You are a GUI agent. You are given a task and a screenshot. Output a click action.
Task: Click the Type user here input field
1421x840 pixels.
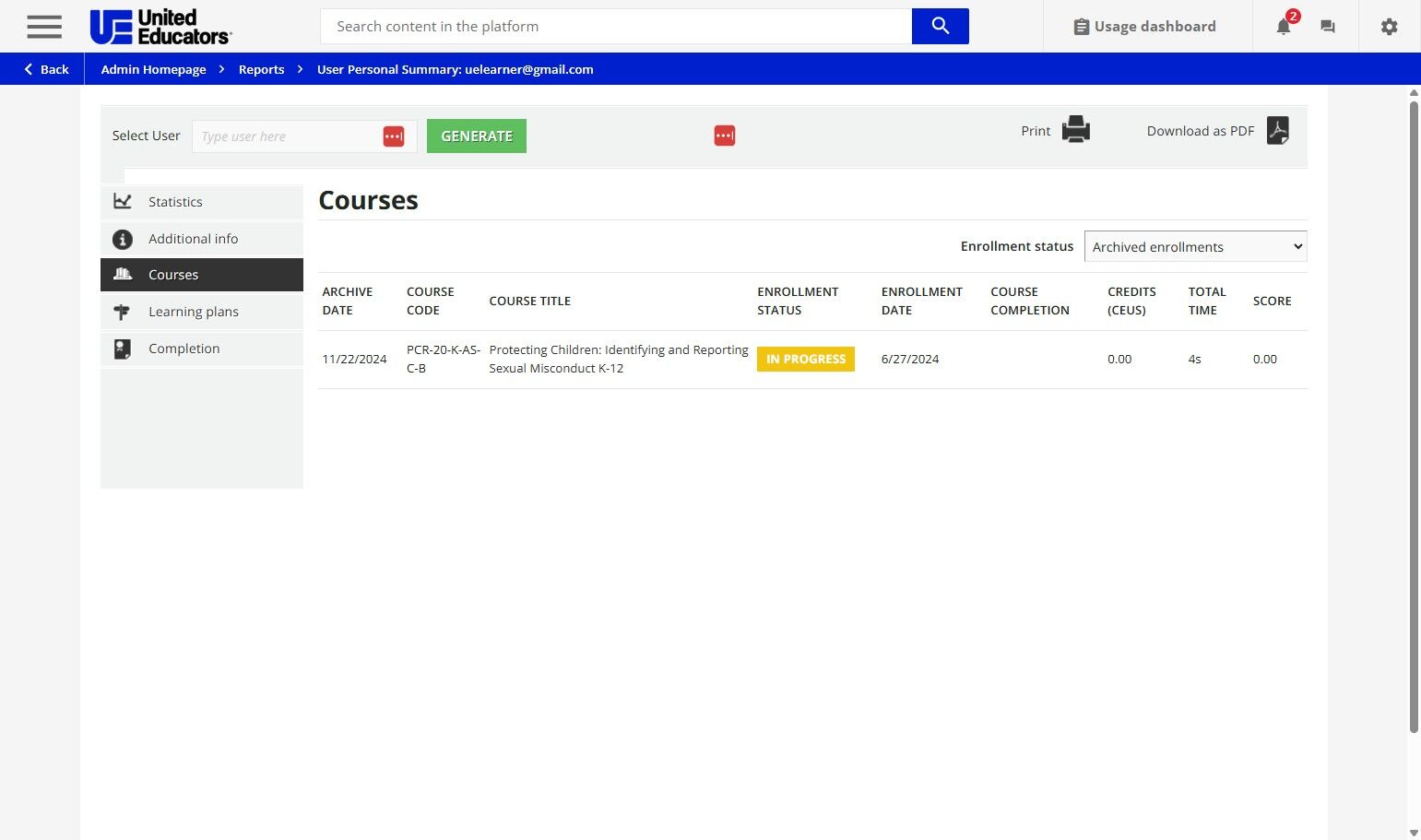click(x=286, y=136)
